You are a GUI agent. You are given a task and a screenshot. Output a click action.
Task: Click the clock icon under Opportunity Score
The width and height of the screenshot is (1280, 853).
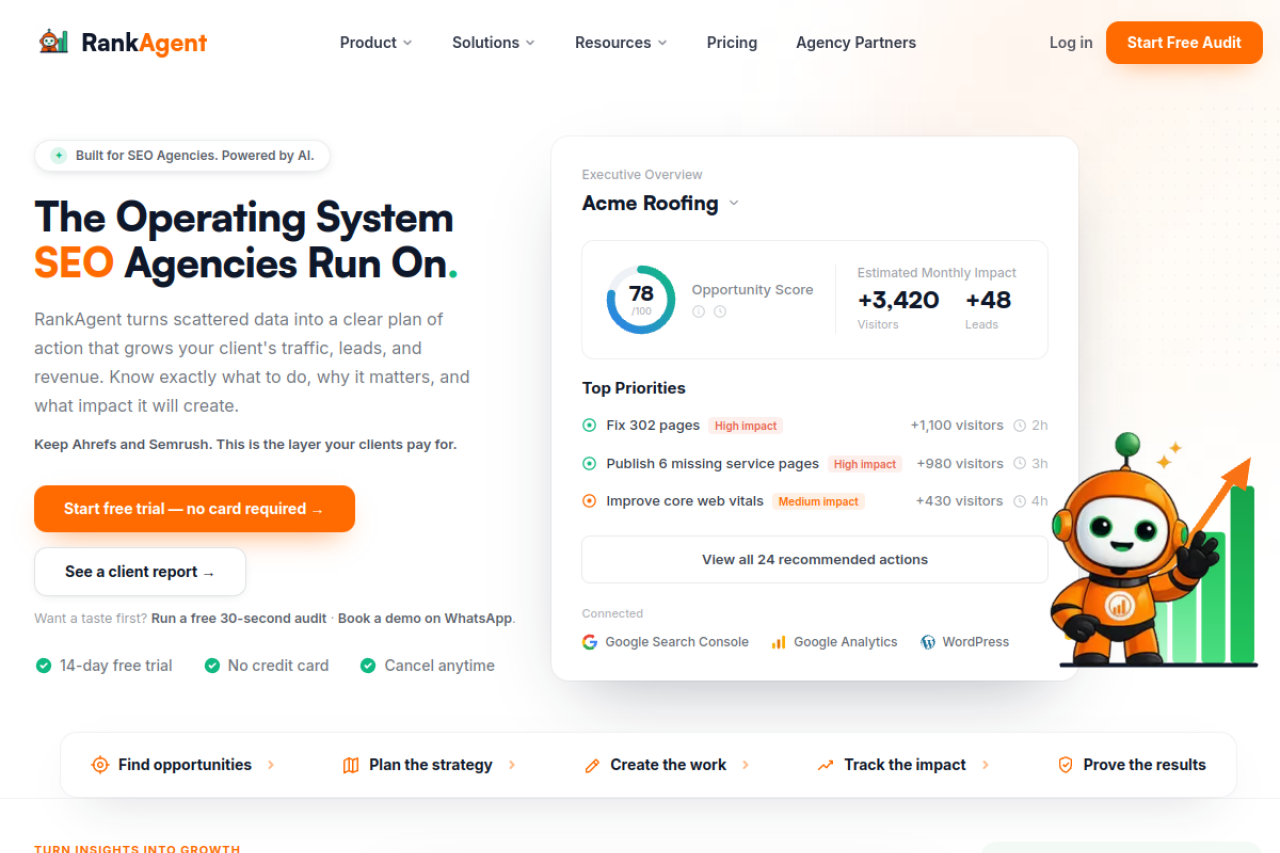point(720,311)
